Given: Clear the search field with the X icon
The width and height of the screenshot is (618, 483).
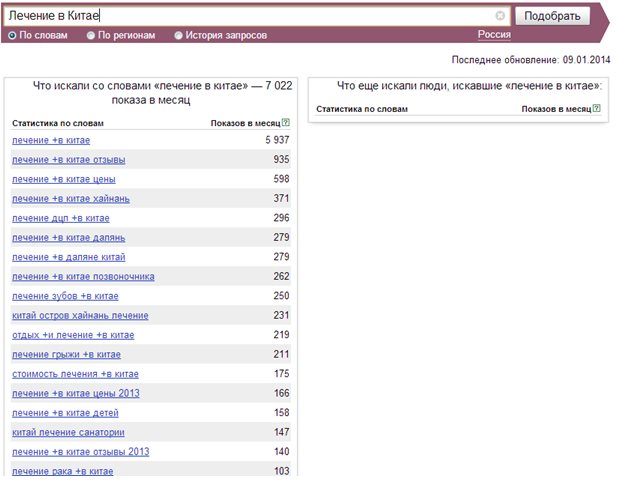Looking at the screenshot, I should tap(500, 15).
